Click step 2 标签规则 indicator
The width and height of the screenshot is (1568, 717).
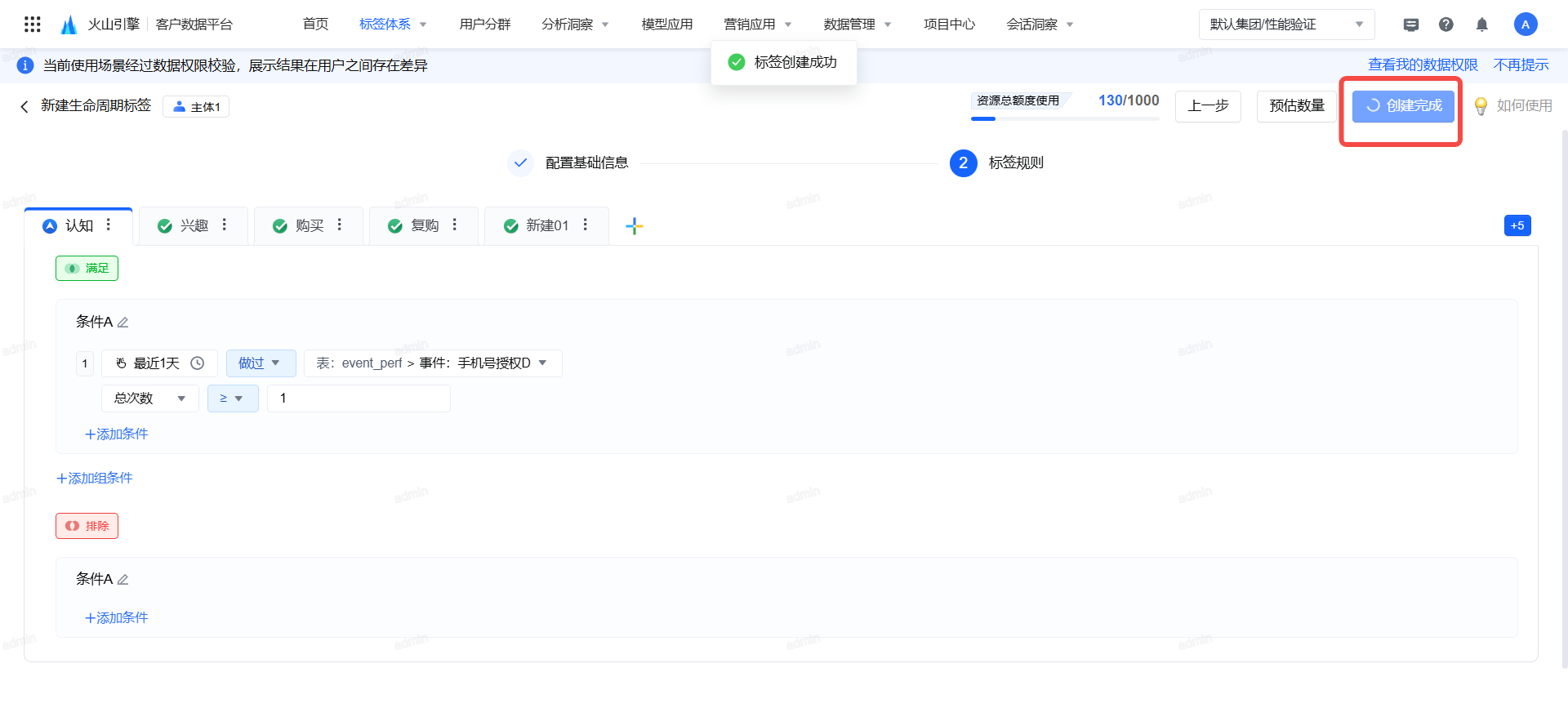[996, 163]
